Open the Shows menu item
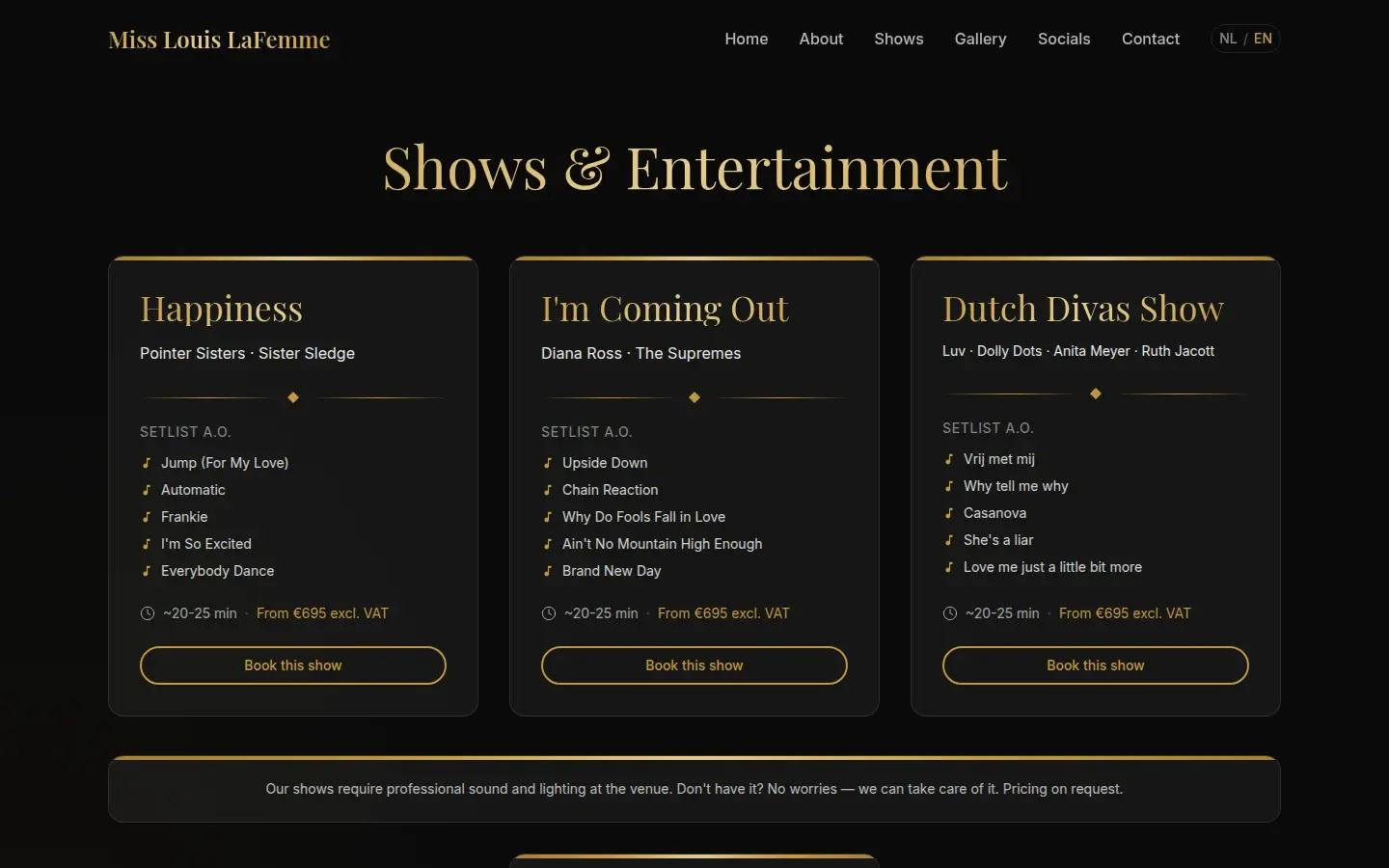1389x868 pixels. [899, 39]
